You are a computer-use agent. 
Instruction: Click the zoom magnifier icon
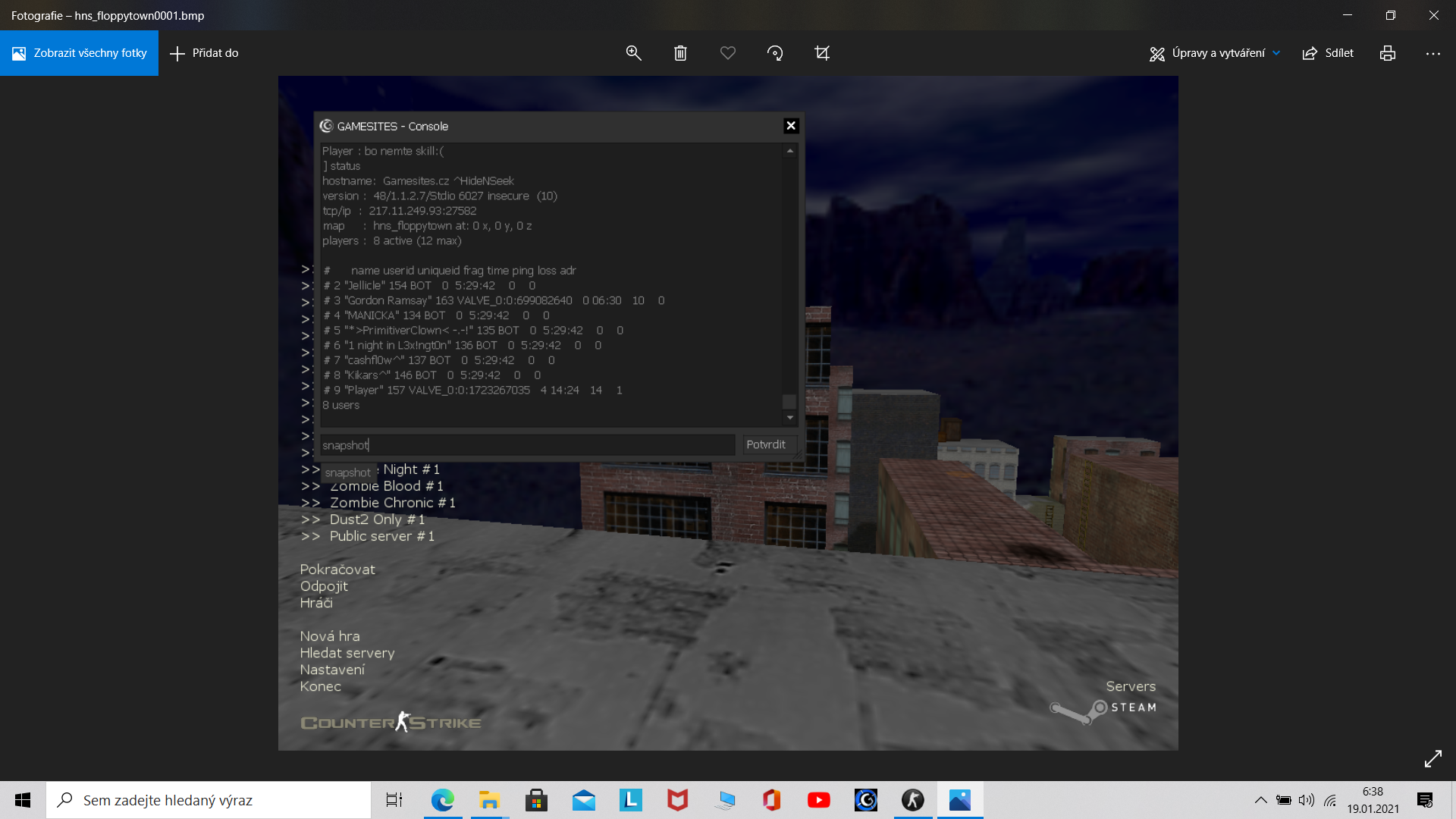click(x=633, y=53)
